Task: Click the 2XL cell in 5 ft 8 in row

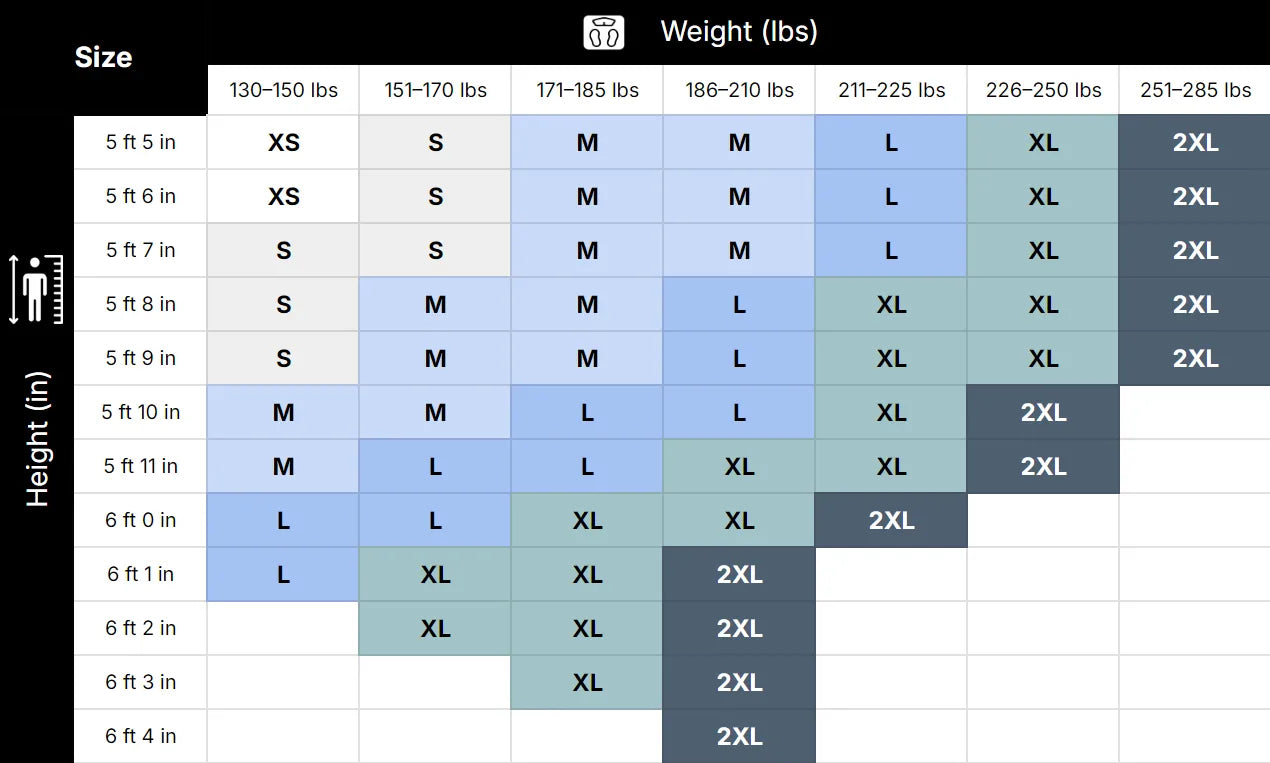Action: tap(1195, 304)
